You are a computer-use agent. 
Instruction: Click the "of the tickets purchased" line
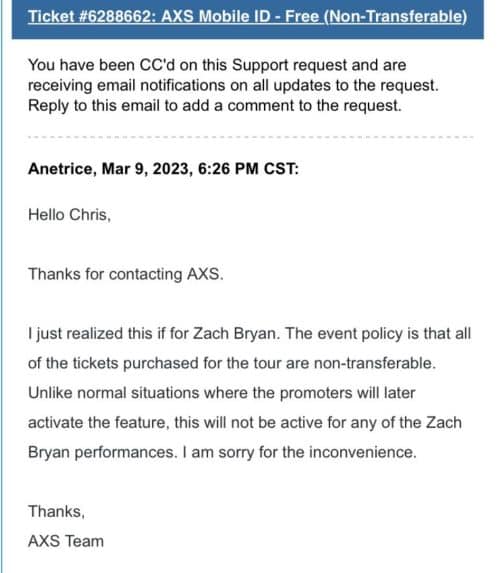[x=232, y=363]
